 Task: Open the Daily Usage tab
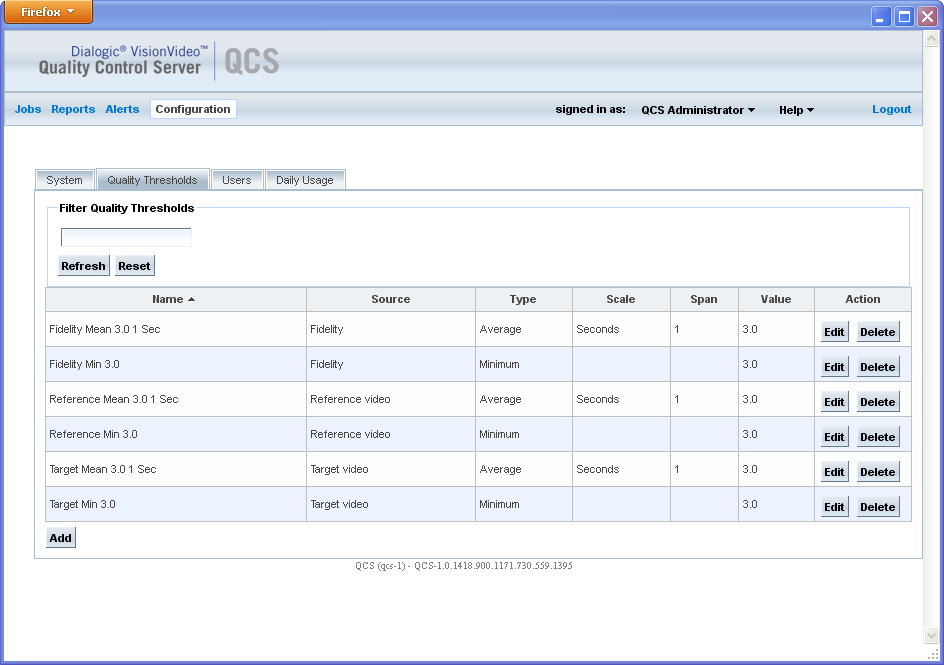click(x=305, y=179)
